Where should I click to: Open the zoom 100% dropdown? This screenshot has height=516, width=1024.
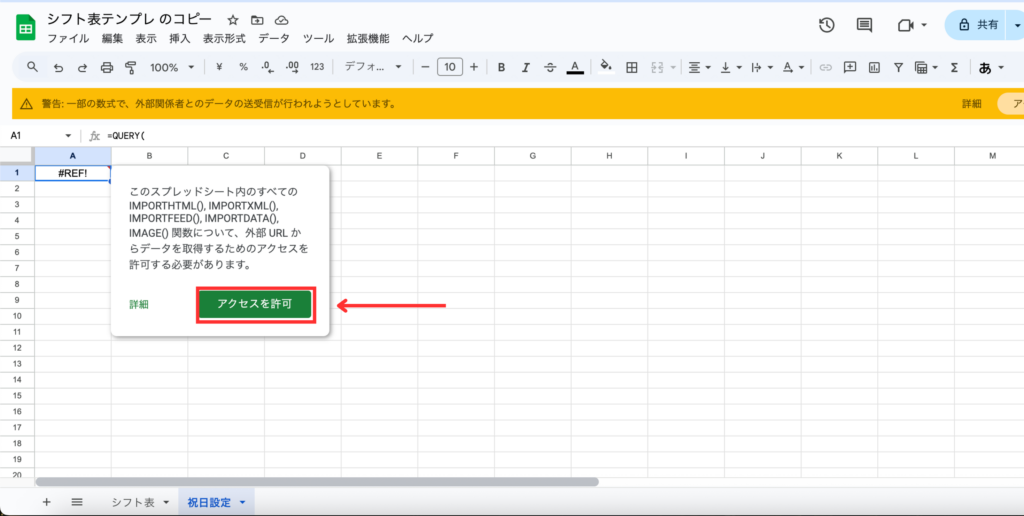click(x=172, y=67)
